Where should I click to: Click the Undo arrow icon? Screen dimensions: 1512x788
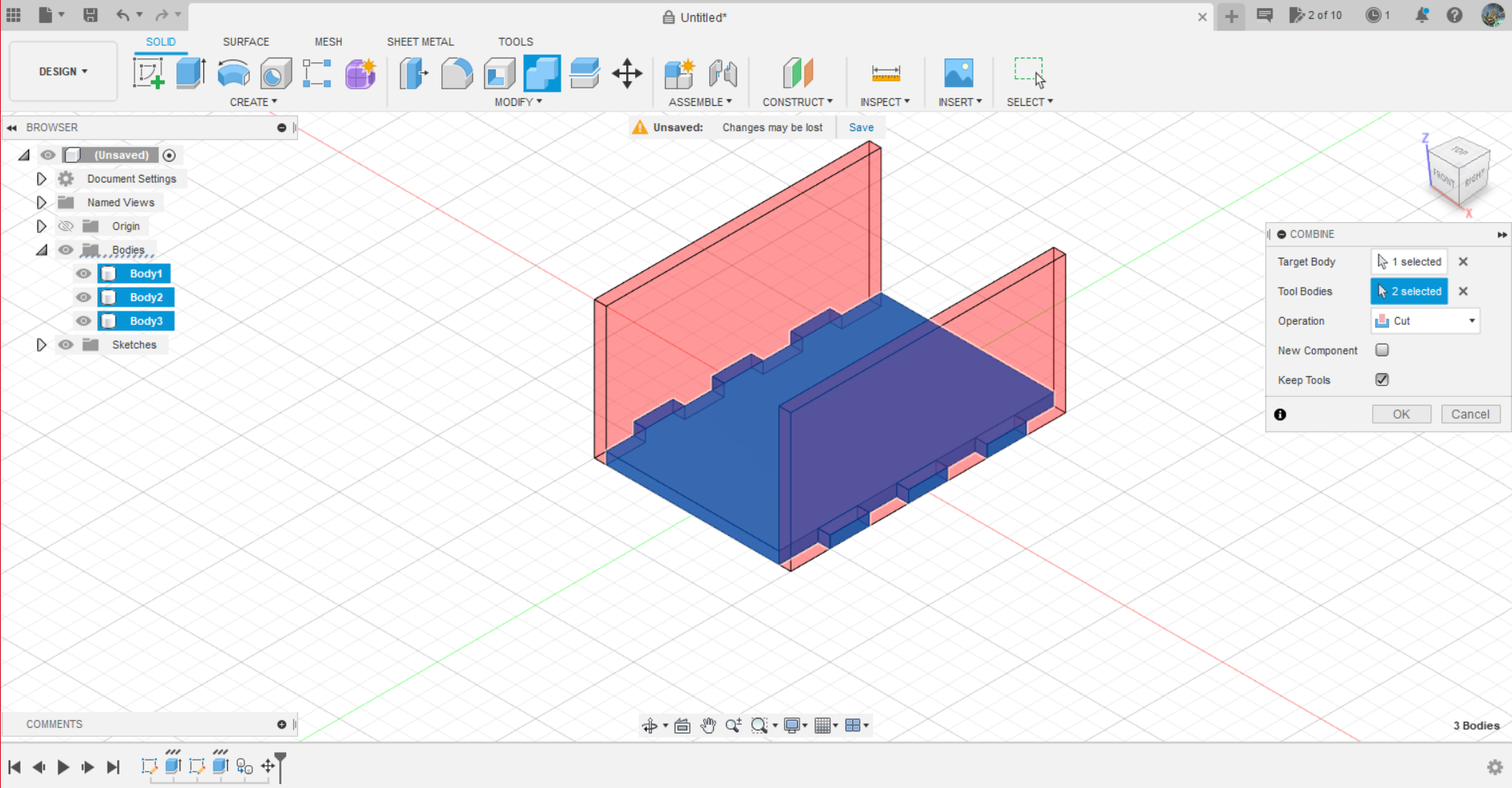(x=122, y=15)
